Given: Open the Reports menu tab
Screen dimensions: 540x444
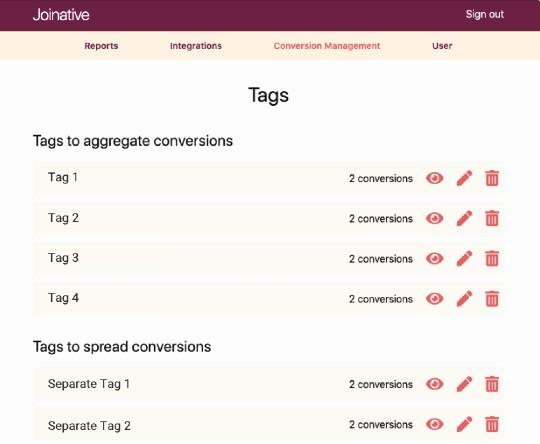Looking at the screenshot, I should click(x=101, y=46).
